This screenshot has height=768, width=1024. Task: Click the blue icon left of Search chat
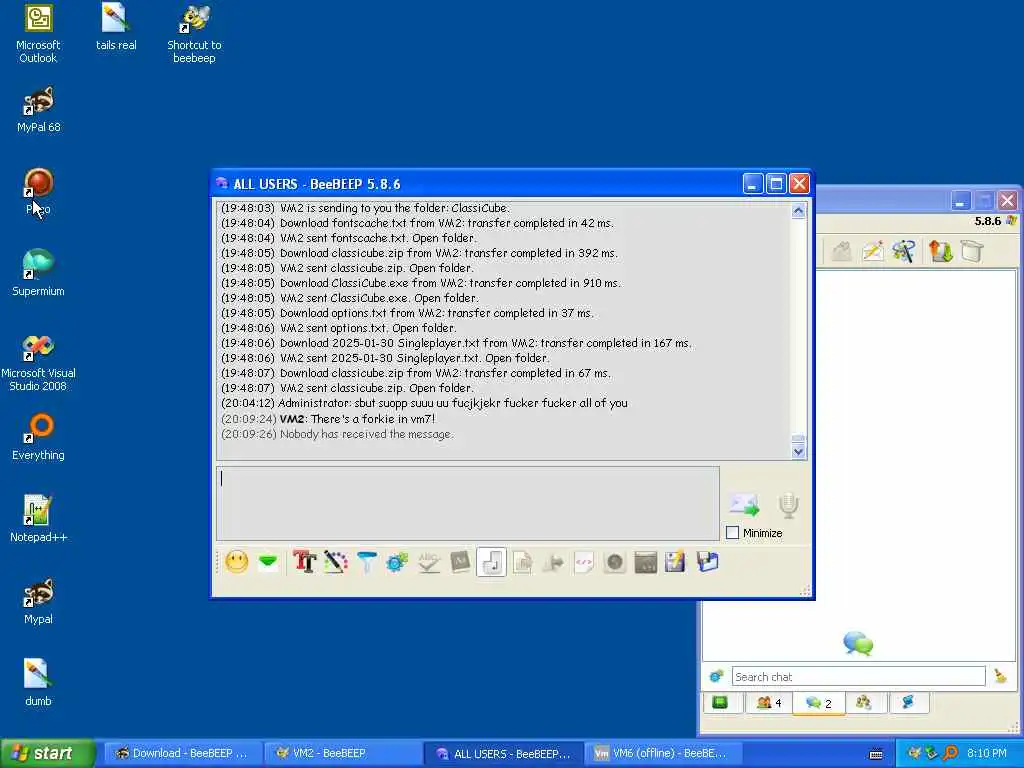(x=717, y=677)
